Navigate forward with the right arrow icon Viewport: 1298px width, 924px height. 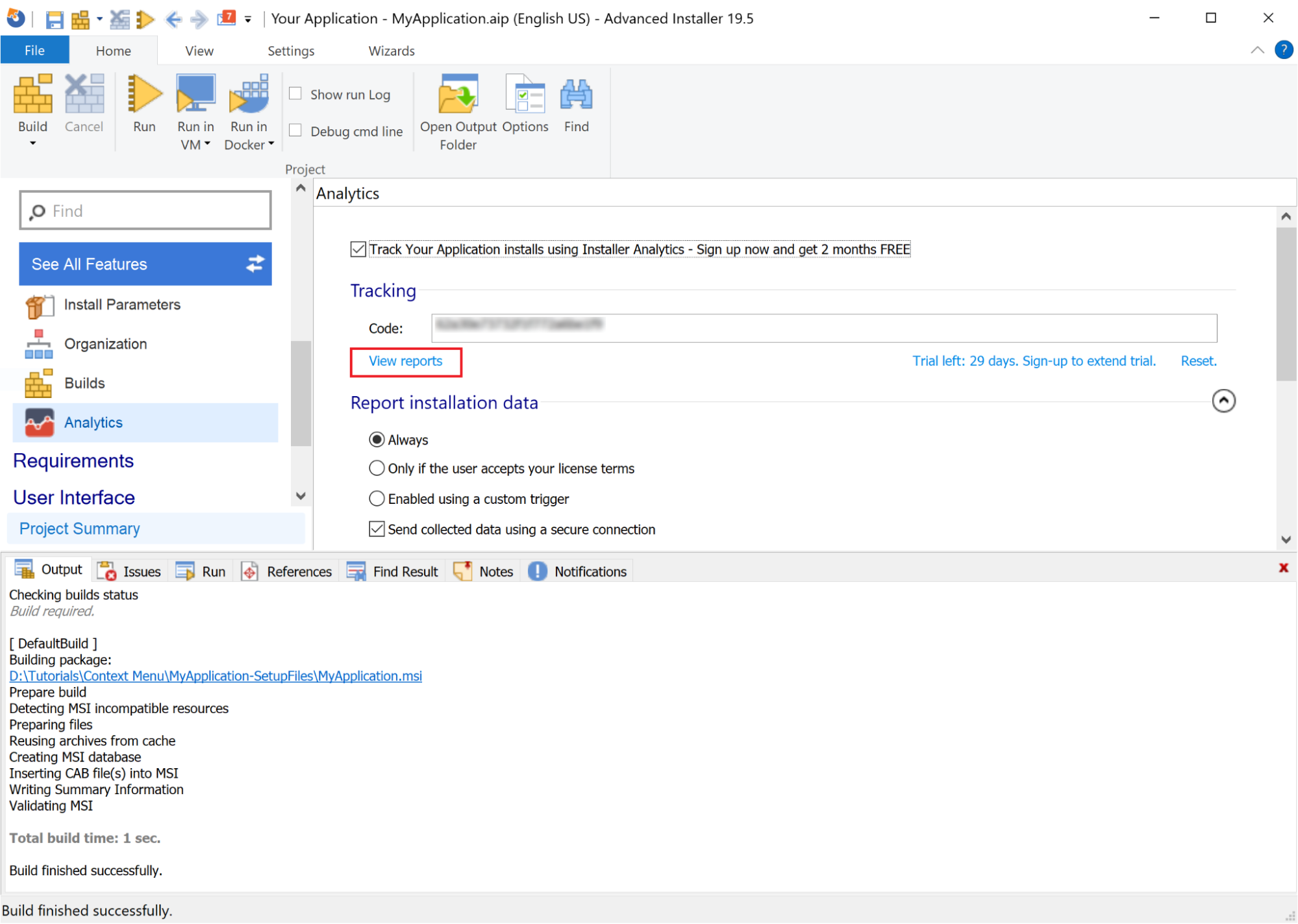(199, 19)
